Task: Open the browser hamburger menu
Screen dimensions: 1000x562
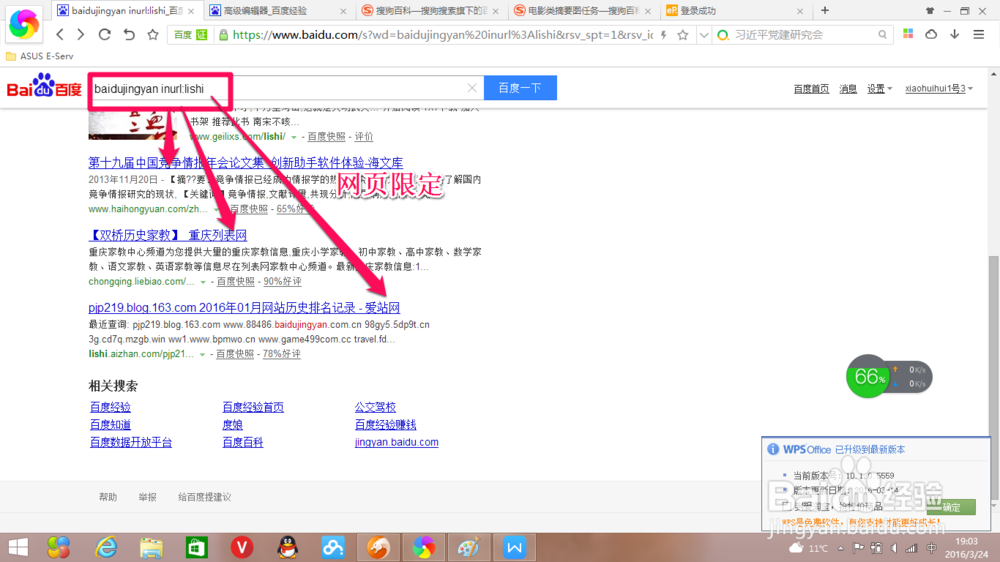Action: pyautogui.click(x=978, y=34)
